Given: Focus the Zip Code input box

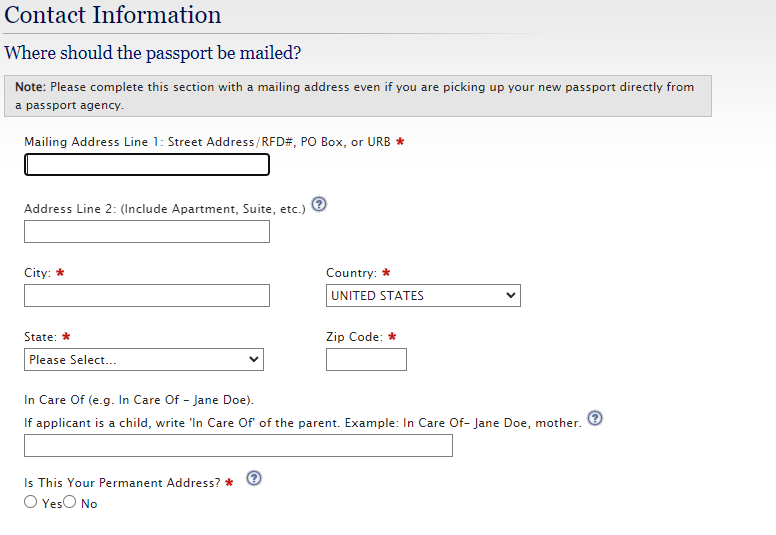Looking at the screenshot, I should [366, 360].
